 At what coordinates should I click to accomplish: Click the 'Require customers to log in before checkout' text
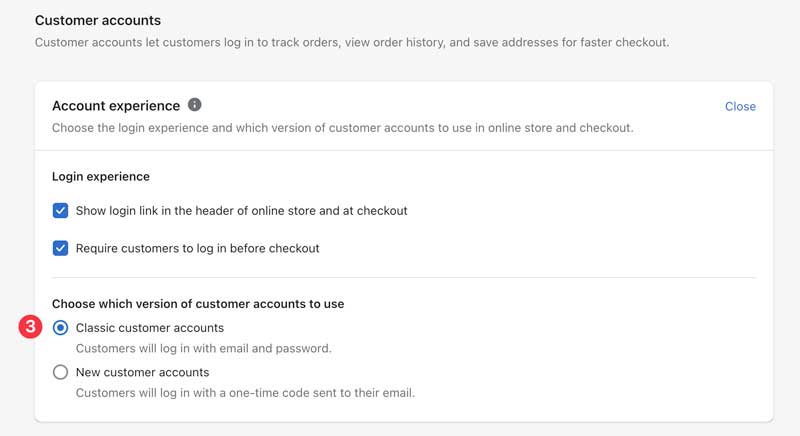[x=197, y=248]
